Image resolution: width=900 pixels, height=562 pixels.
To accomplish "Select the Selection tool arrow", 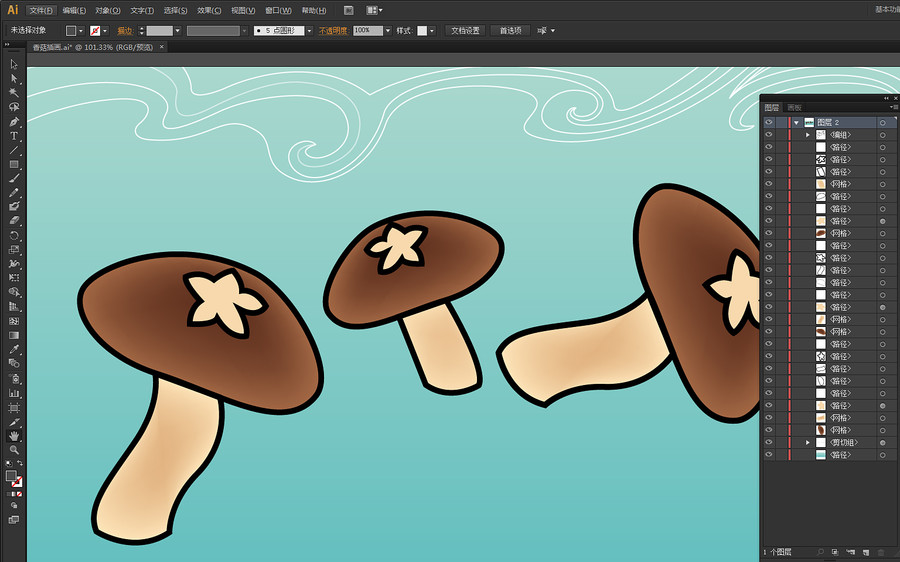I will point(14,64).
